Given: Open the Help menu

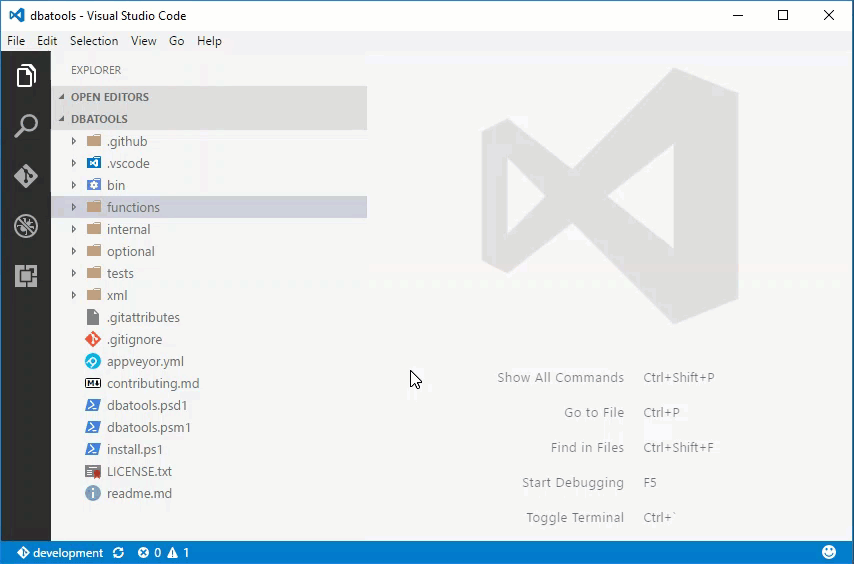Looking at the screenshot, I should 209,41.
